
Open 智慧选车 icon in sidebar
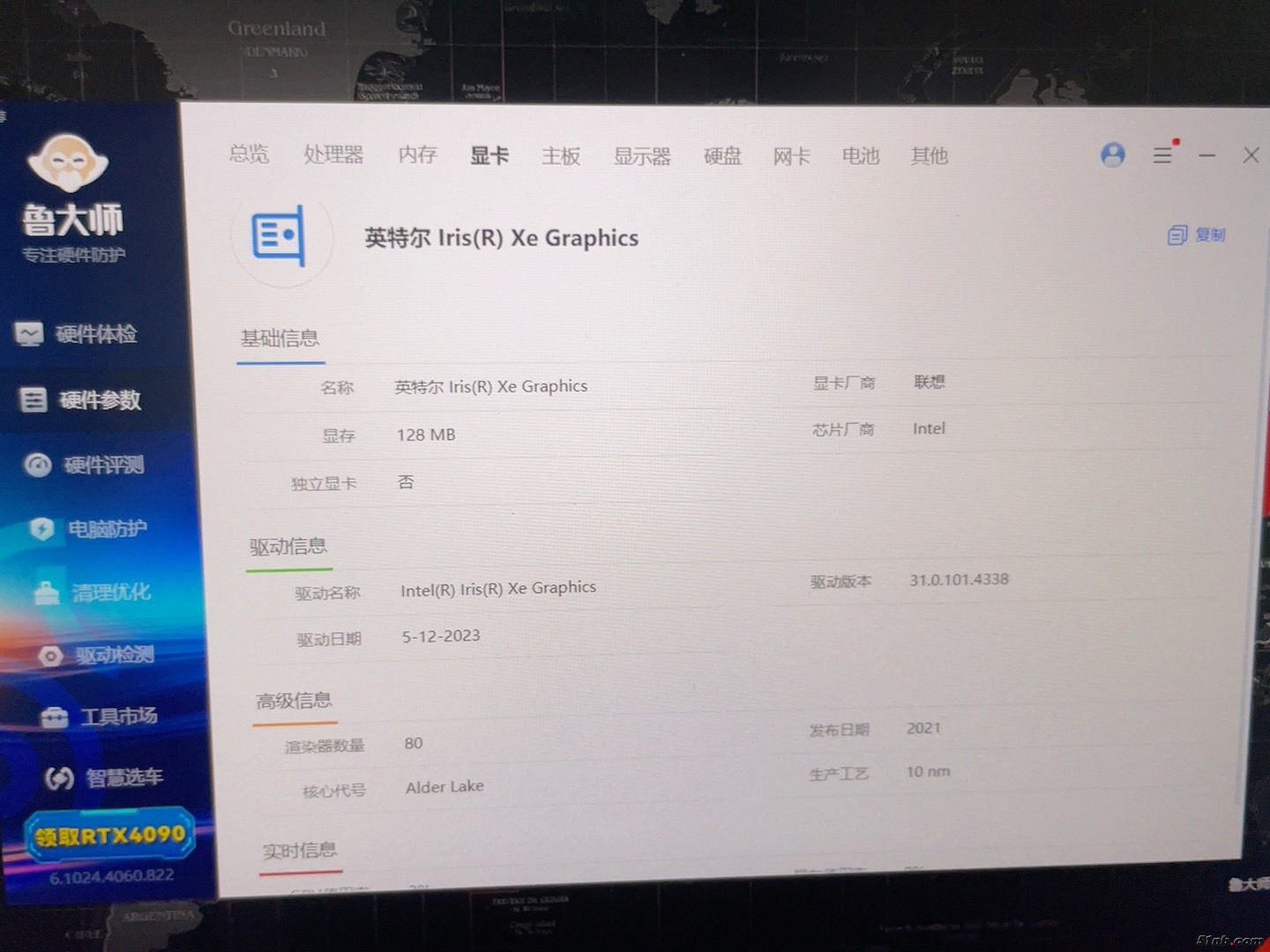[59, 777]
